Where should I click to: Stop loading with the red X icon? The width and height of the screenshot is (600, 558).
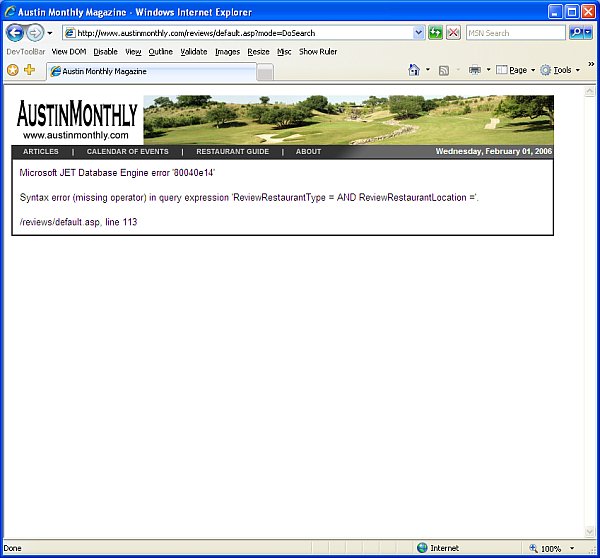pos(453,33)
